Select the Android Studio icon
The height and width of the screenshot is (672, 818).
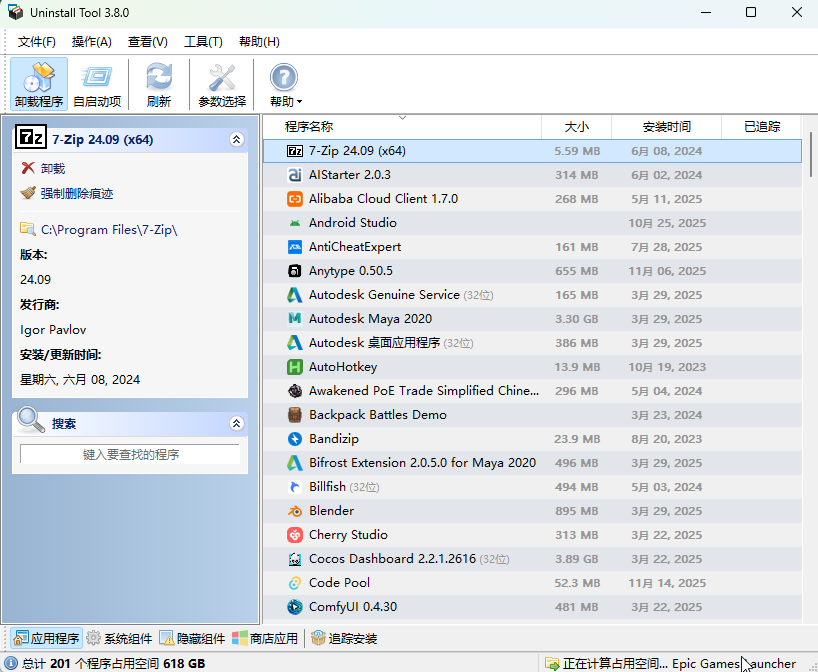(295, 223)
